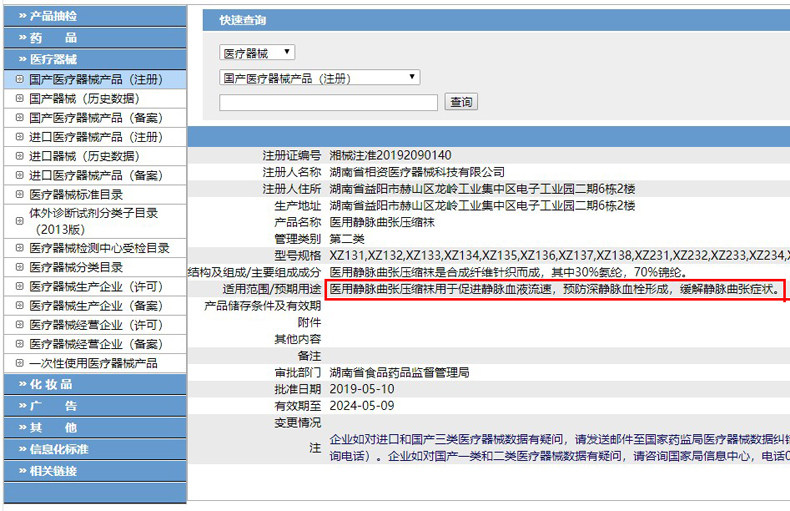
Task: Expand icon beside 体外诊断试剂分类子目录
Action: 20,221
